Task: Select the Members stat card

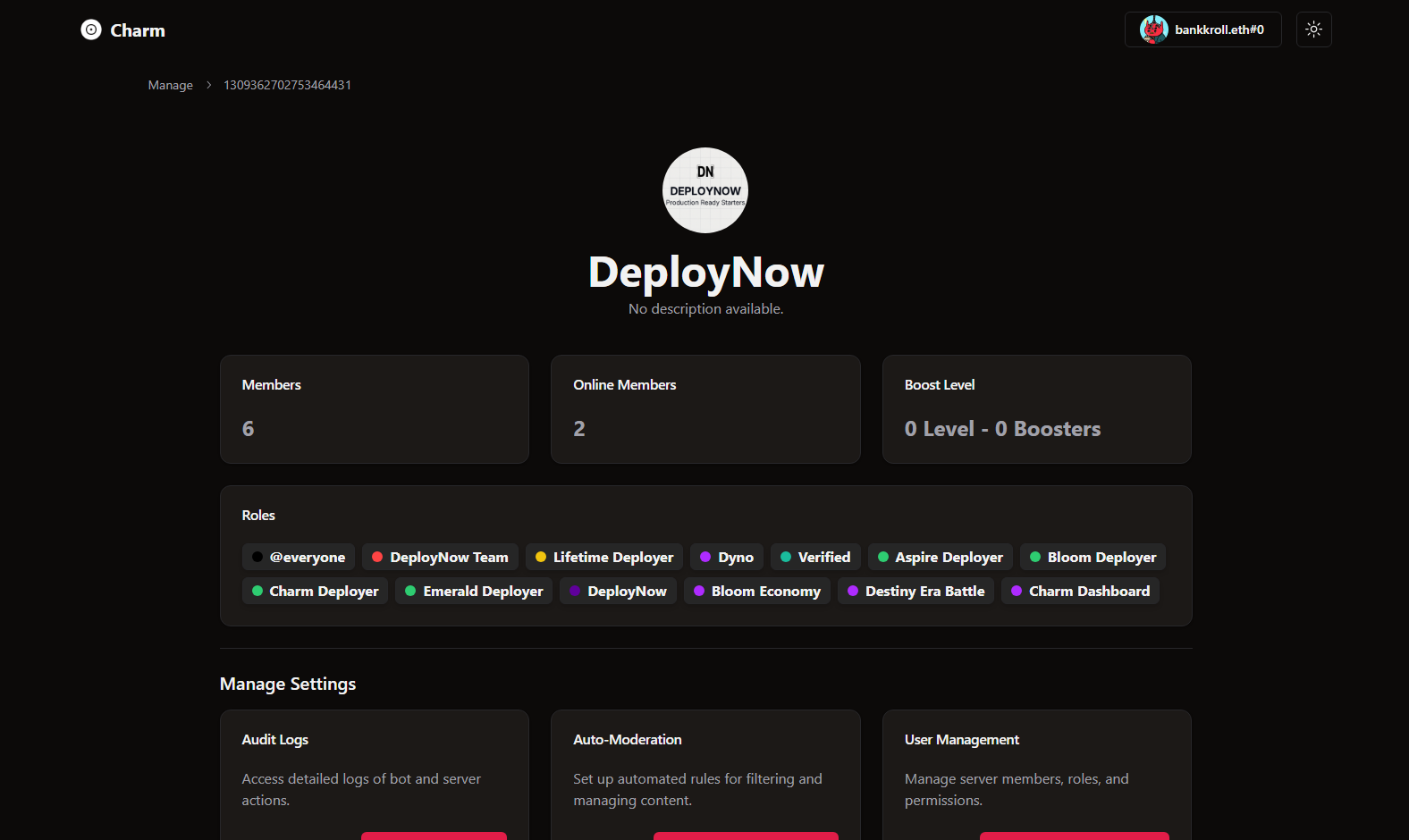Action: click(x=375, y=409)
